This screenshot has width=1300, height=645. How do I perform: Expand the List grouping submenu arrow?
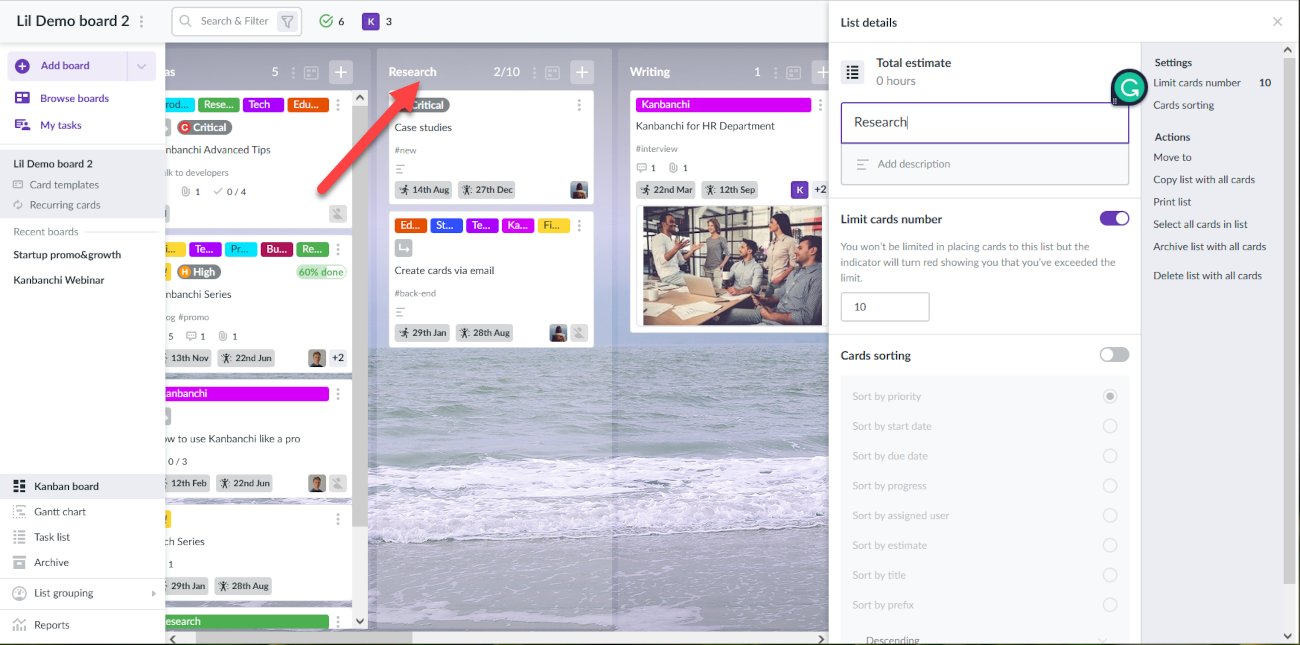coord(154,594)
